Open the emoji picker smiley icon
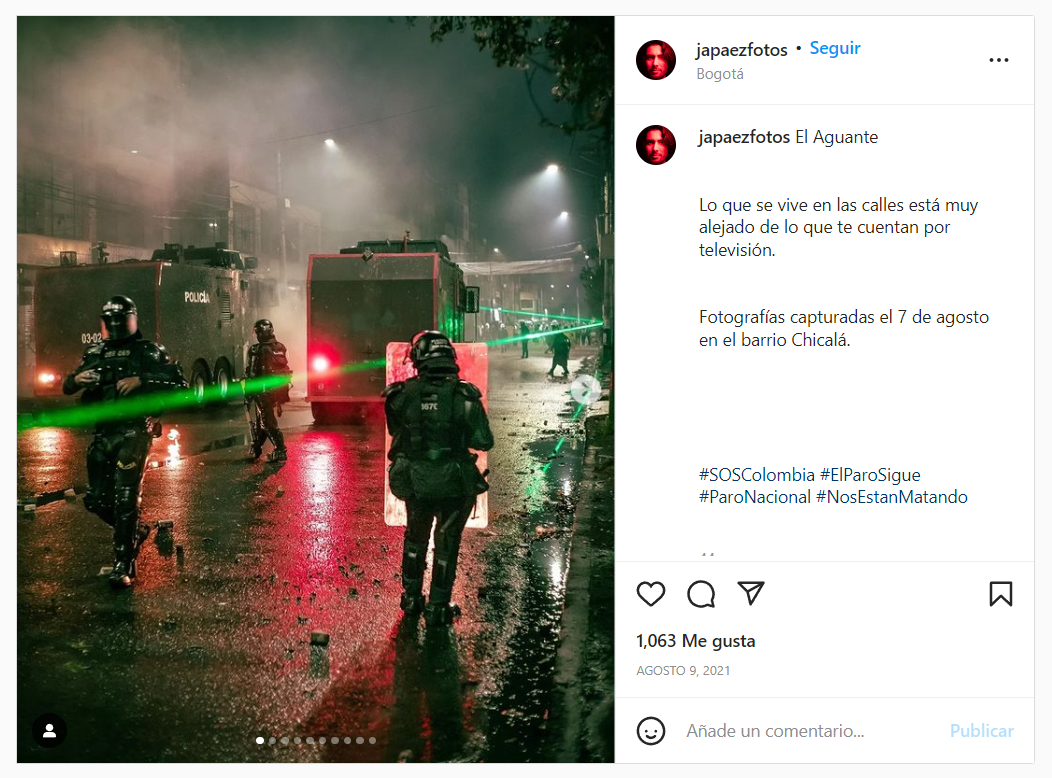 pyautogui.click(x=651, y=731)
